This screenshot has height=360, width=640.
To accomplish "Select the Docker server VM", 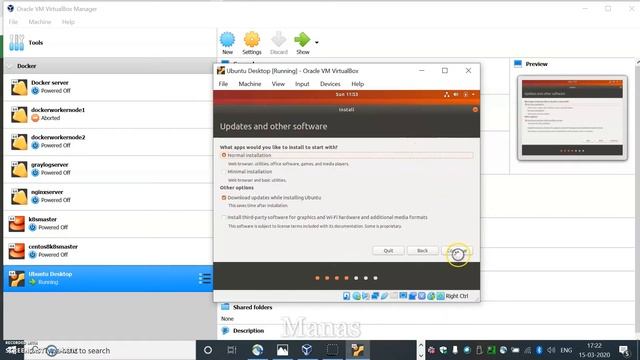I will 109,87.
